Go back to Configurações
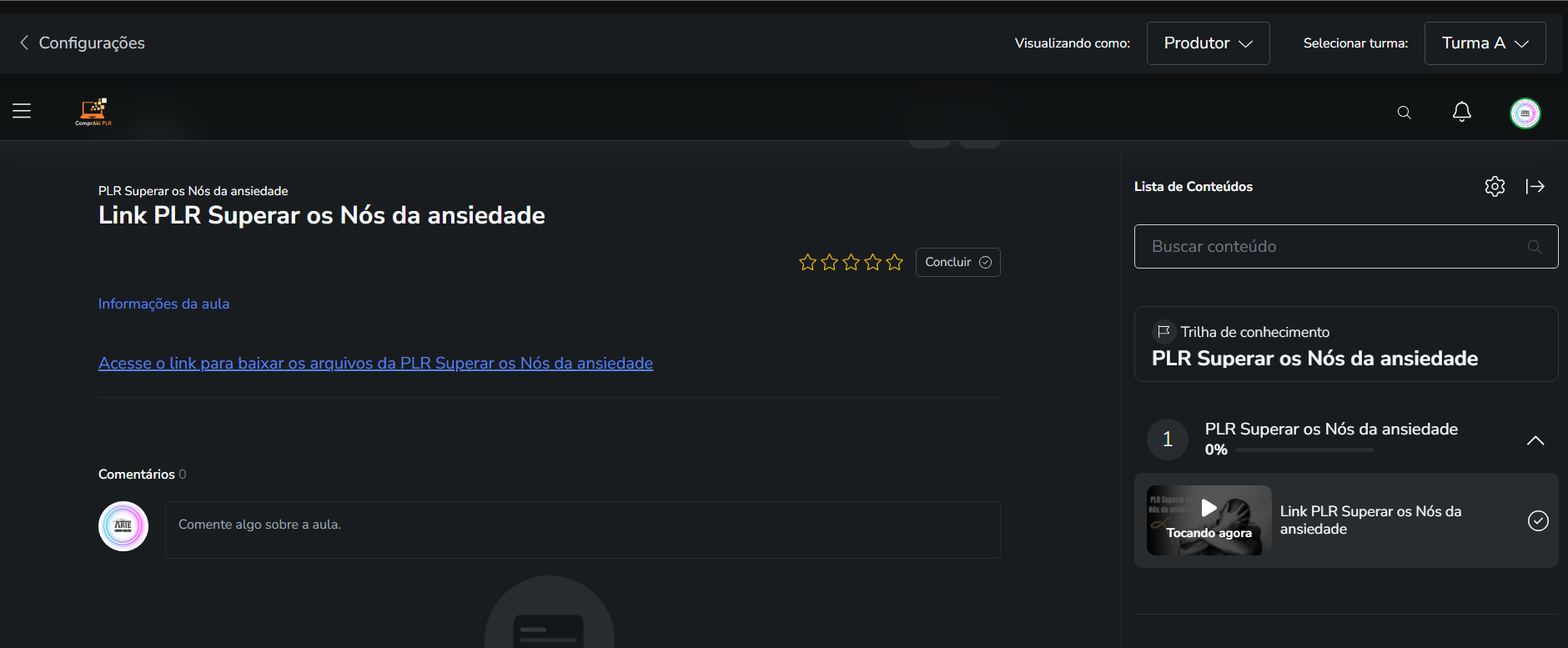 pos(82,43)
